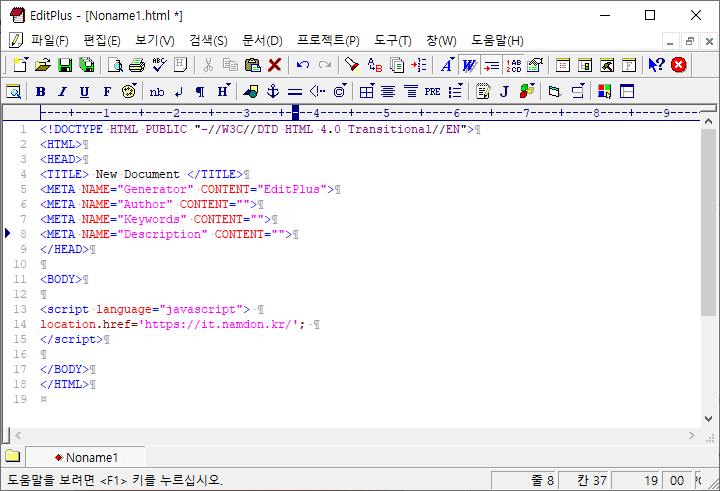Insert Font tag with the F icon
The image size is (720, 491).
[107, 92]
